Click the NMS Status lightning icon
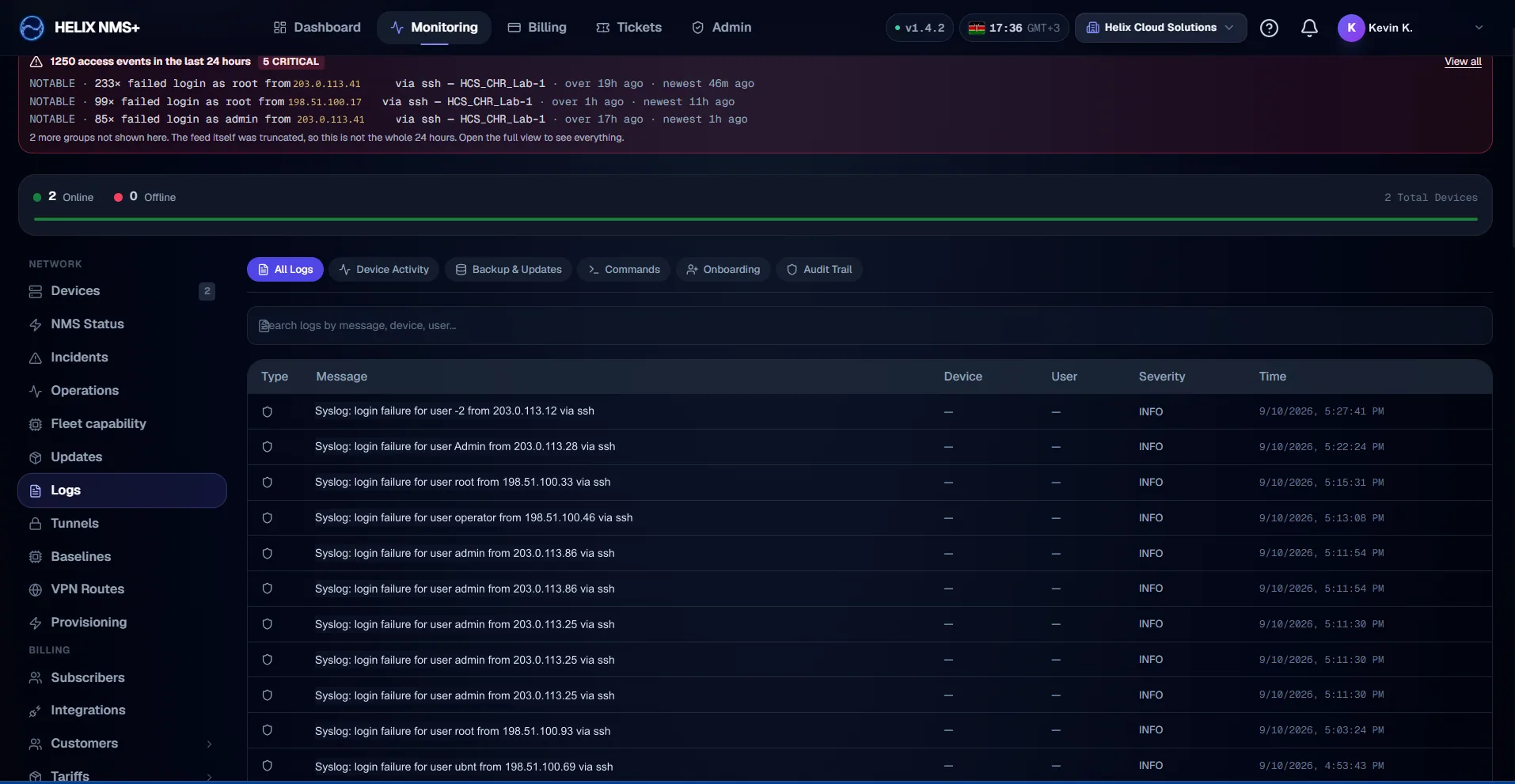Viewport: 1515px width, 784px height. [36, 324]
